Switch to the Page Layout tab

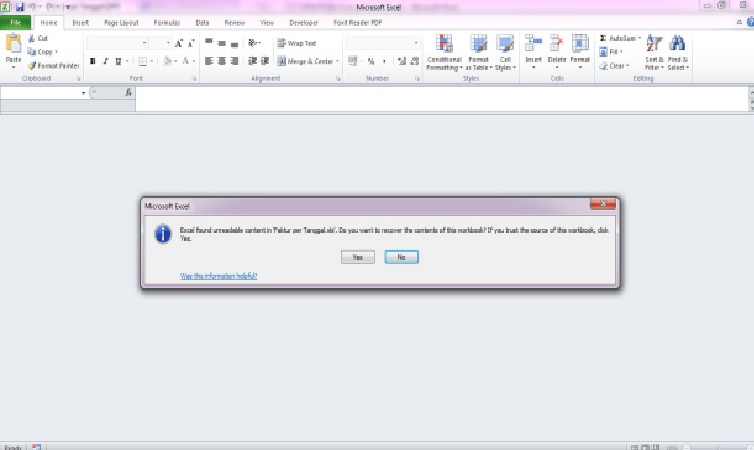tap(120, 21)
